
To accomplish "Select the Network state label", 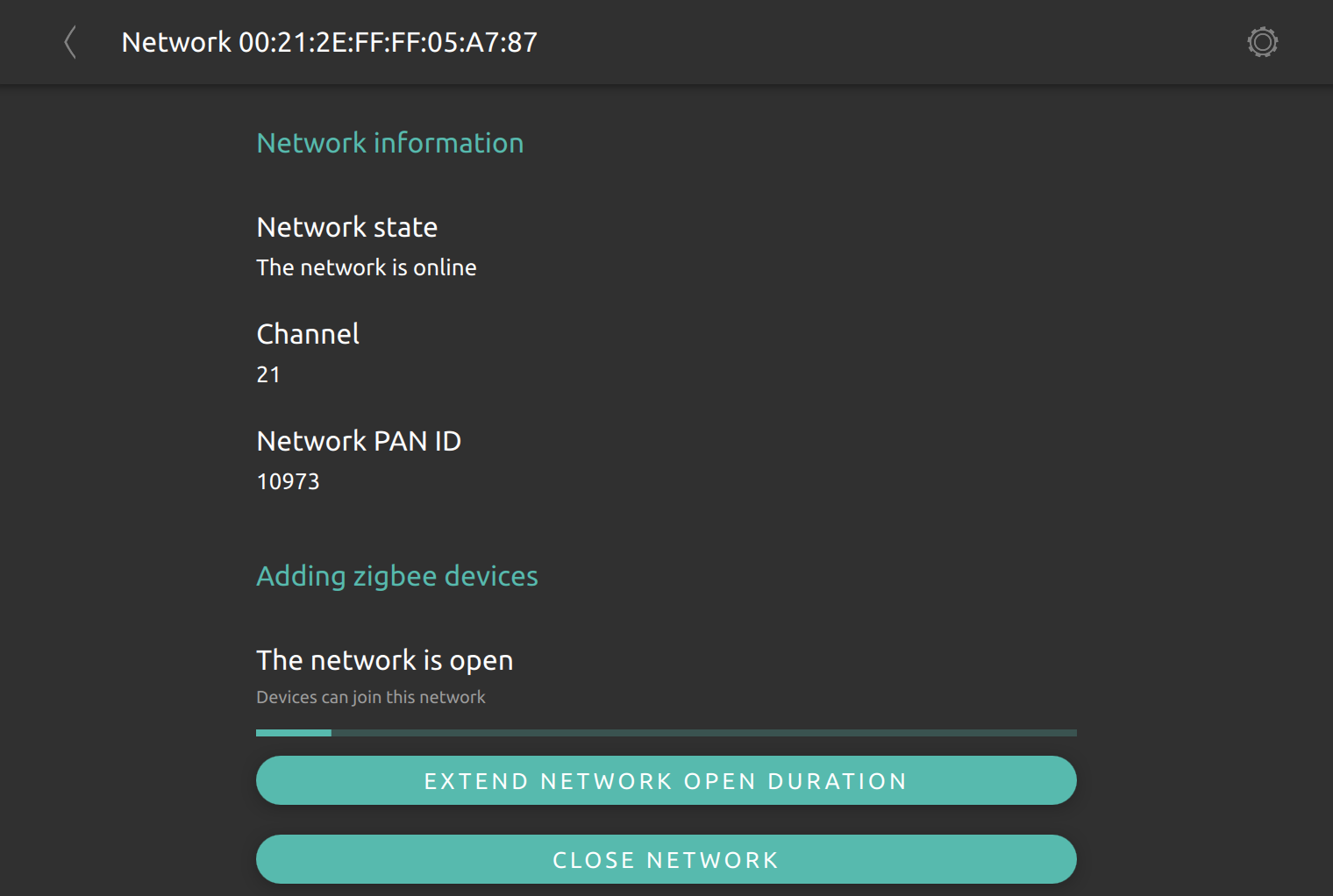I will click(347, 227).
